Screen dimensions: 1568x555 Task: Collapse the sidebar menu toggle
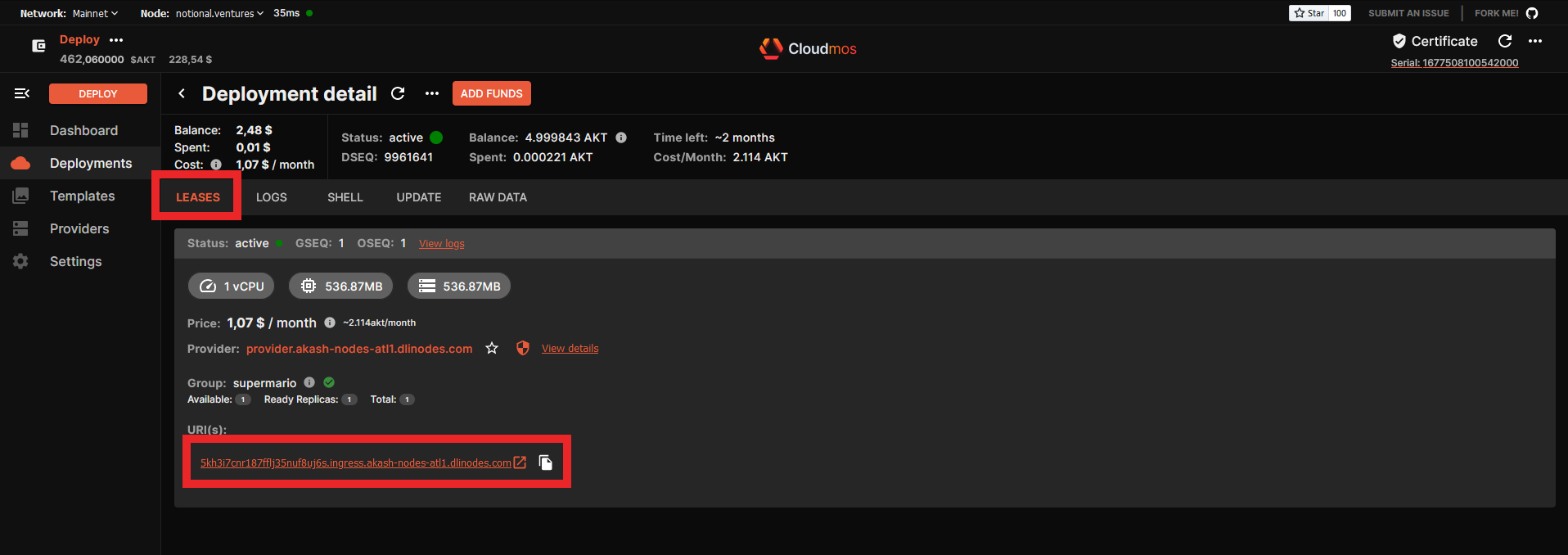pyautogui.click(x=22, y=94)
